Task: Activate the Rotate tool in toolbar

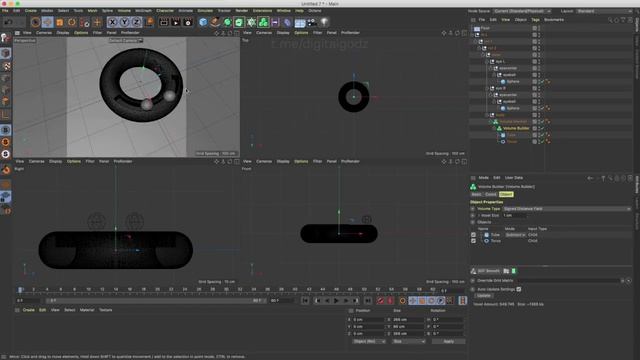Action: coord(72,22)
